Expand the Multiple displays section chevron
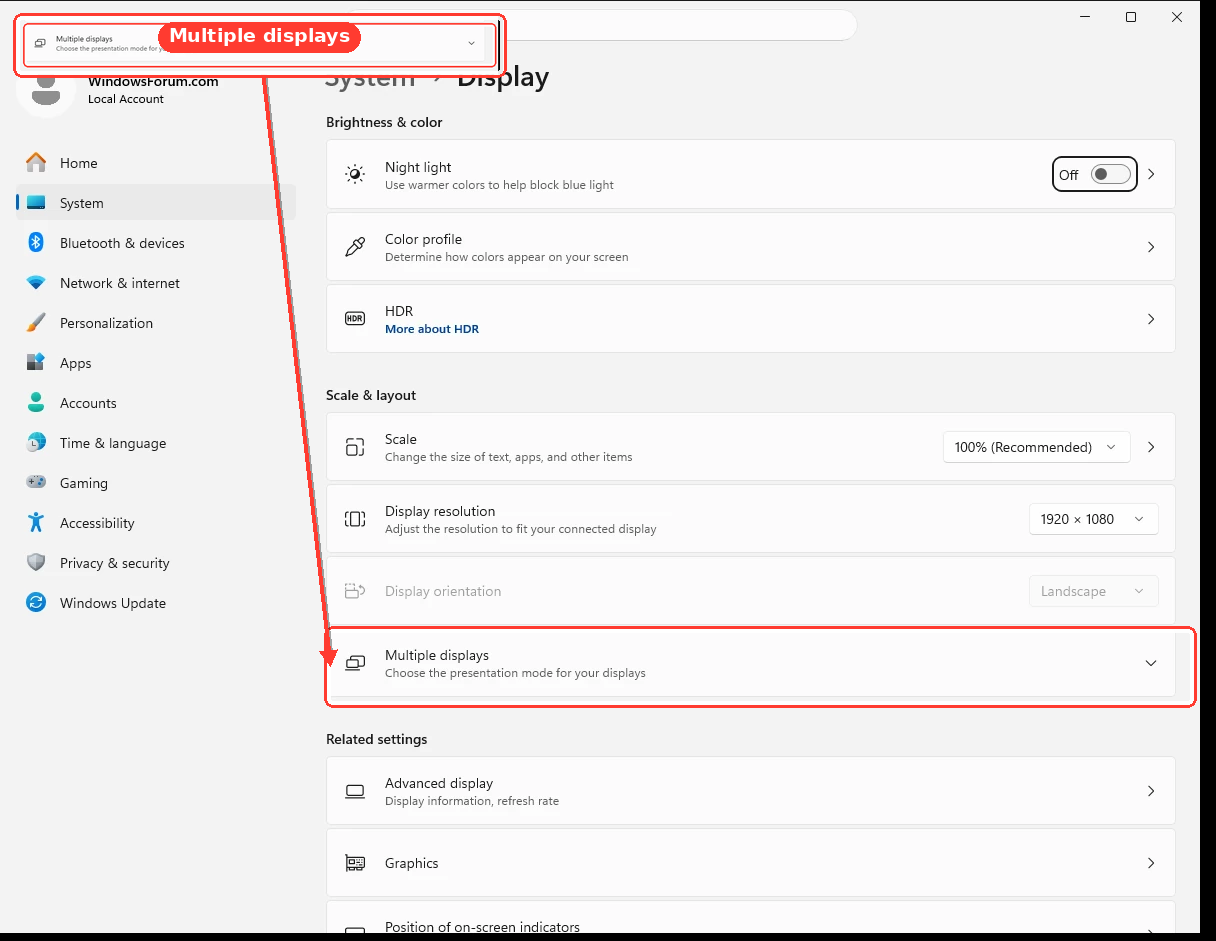The height and width of the screenshot is (941, 1216). (x=1151, y=663)
